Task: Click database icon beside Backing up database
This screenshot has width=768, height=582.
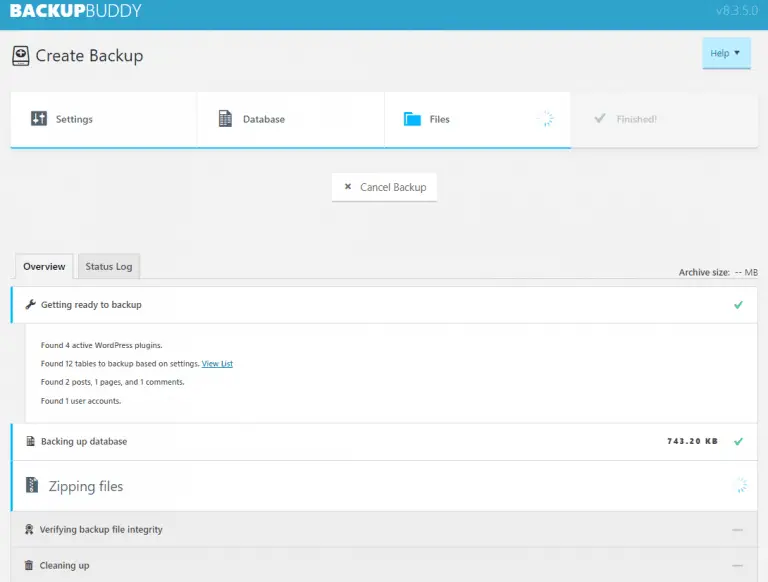Action: pos(30,441)
